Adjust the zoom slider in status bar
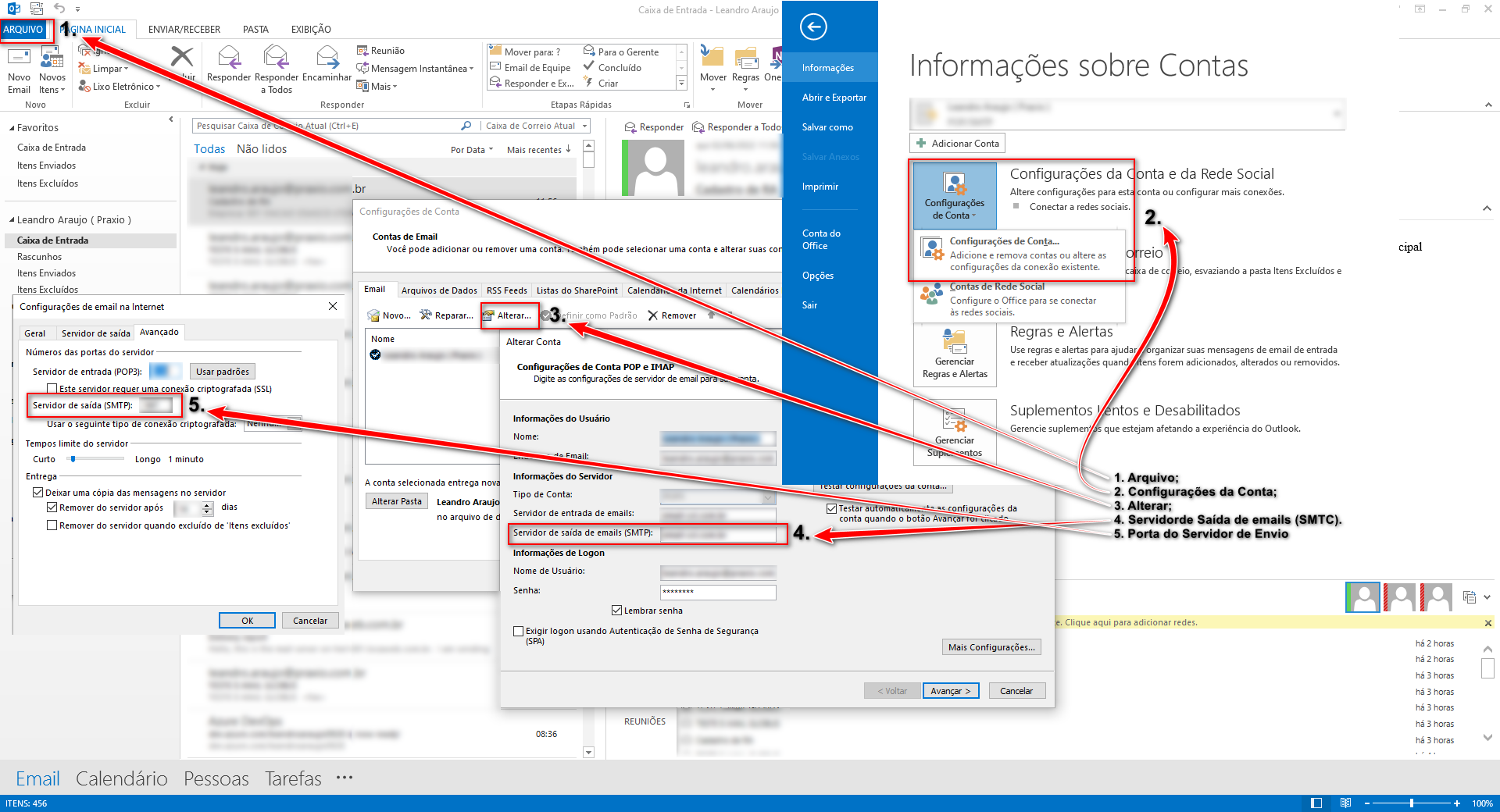Screen dimensions: 1500x812 pos(1411,803)
